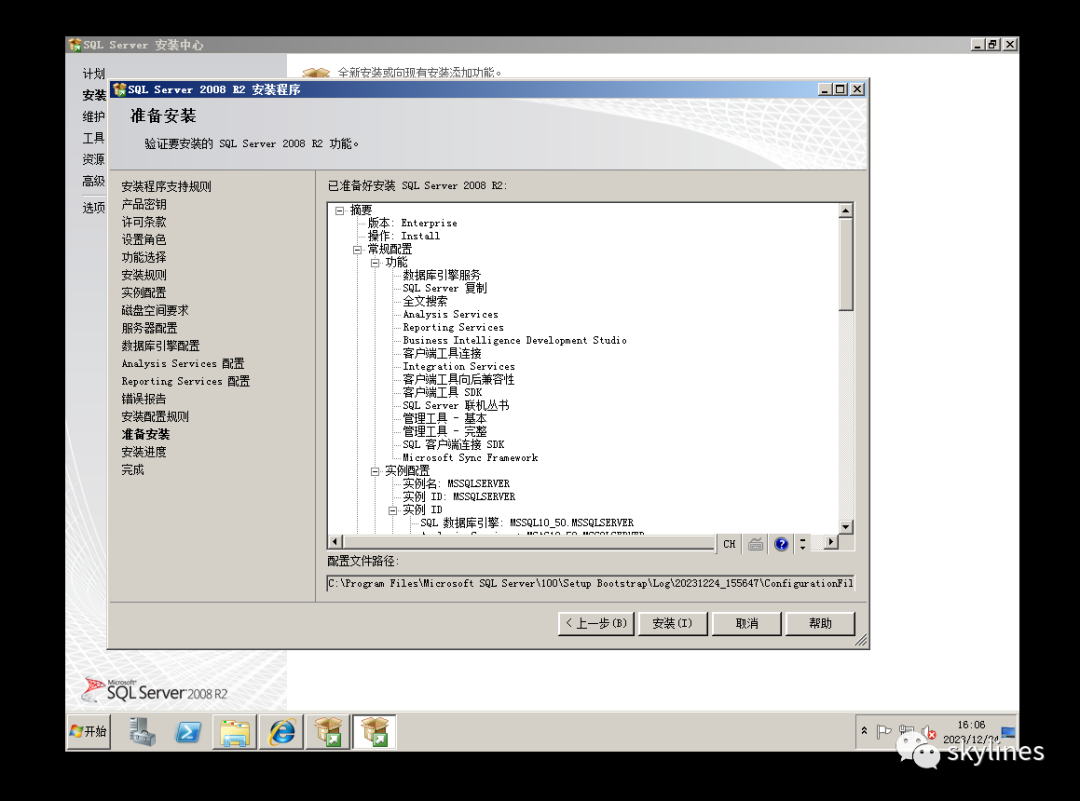Open 高级 tab in 安装中心 window

(94, 181)
